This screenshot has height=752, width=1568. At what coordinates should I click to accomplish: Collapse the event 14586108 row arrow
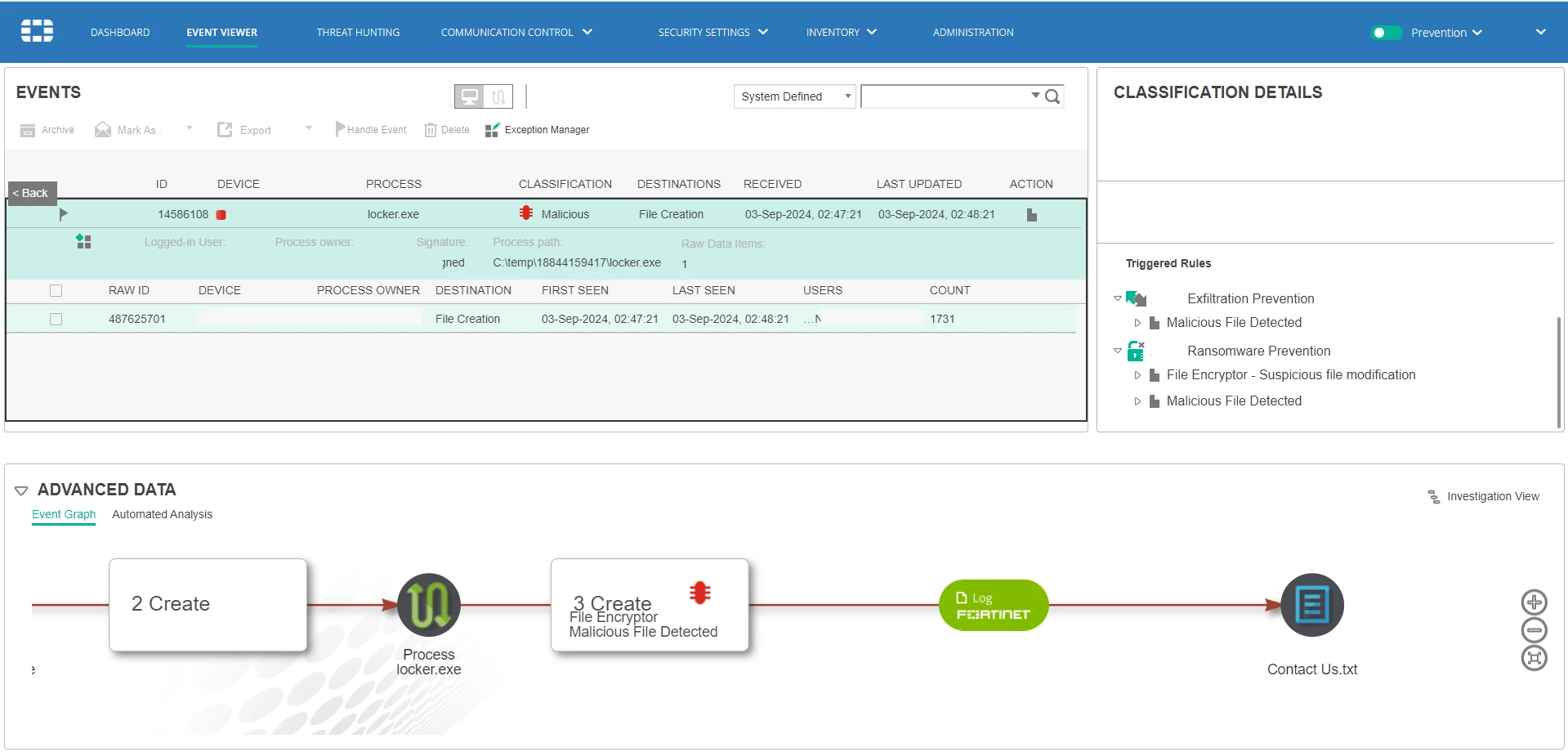pos(63,214)
